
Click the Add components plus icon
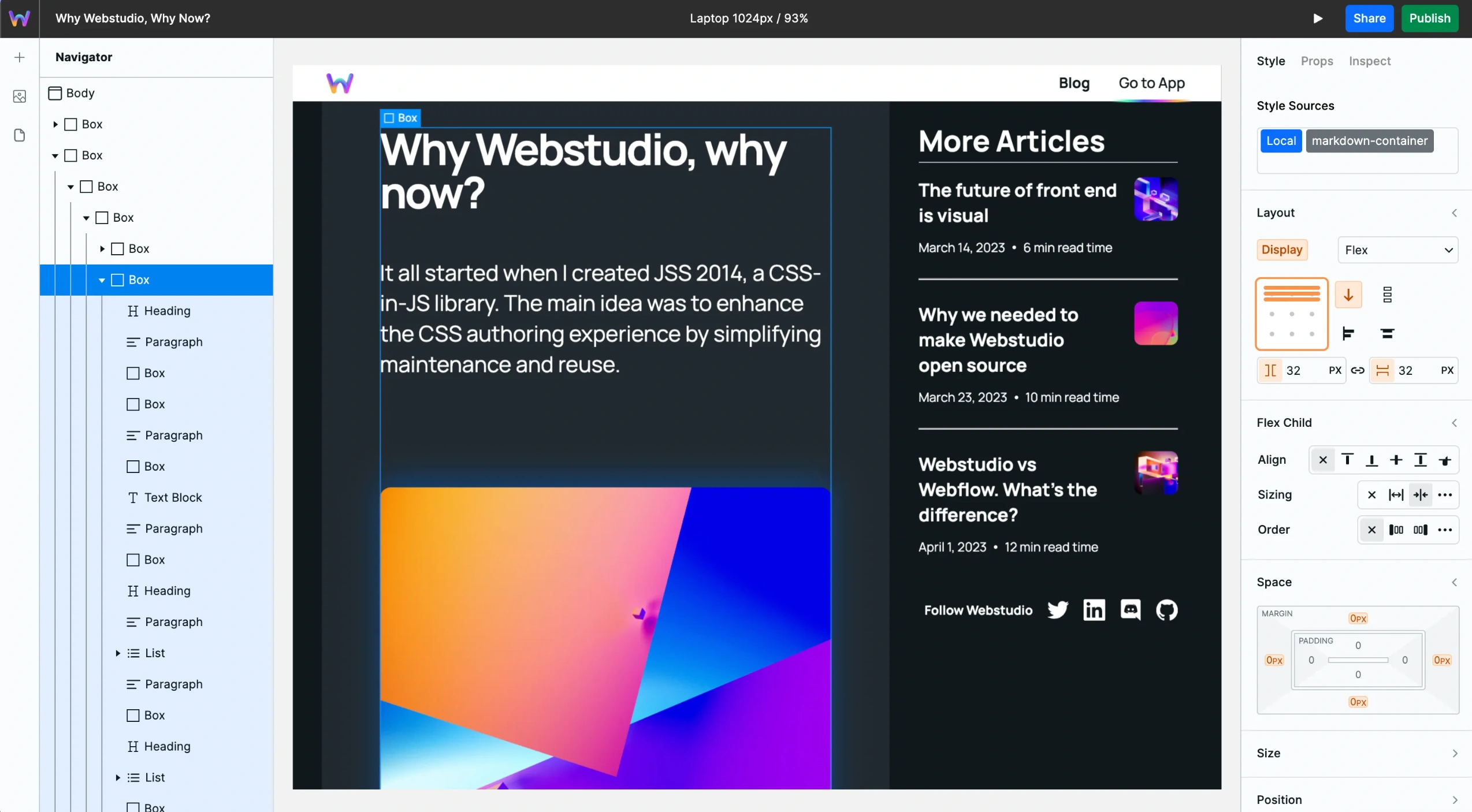point(20,57)
